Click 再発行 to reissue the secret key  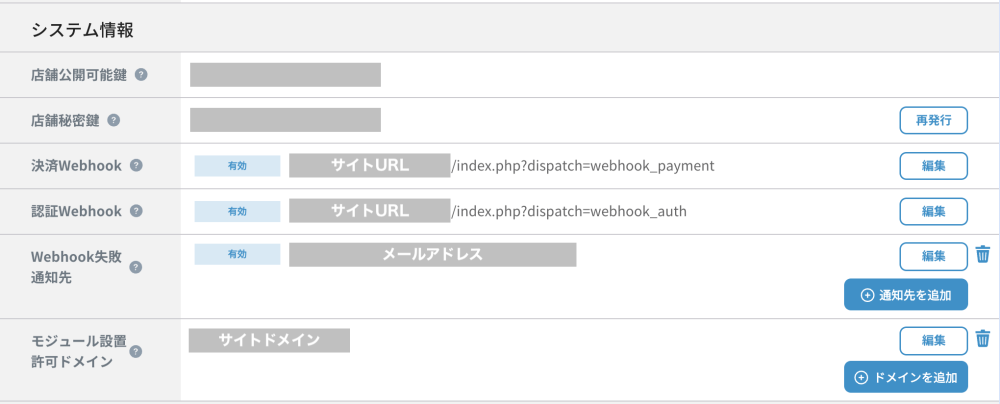pyautogui.click(x=933, y=120)
